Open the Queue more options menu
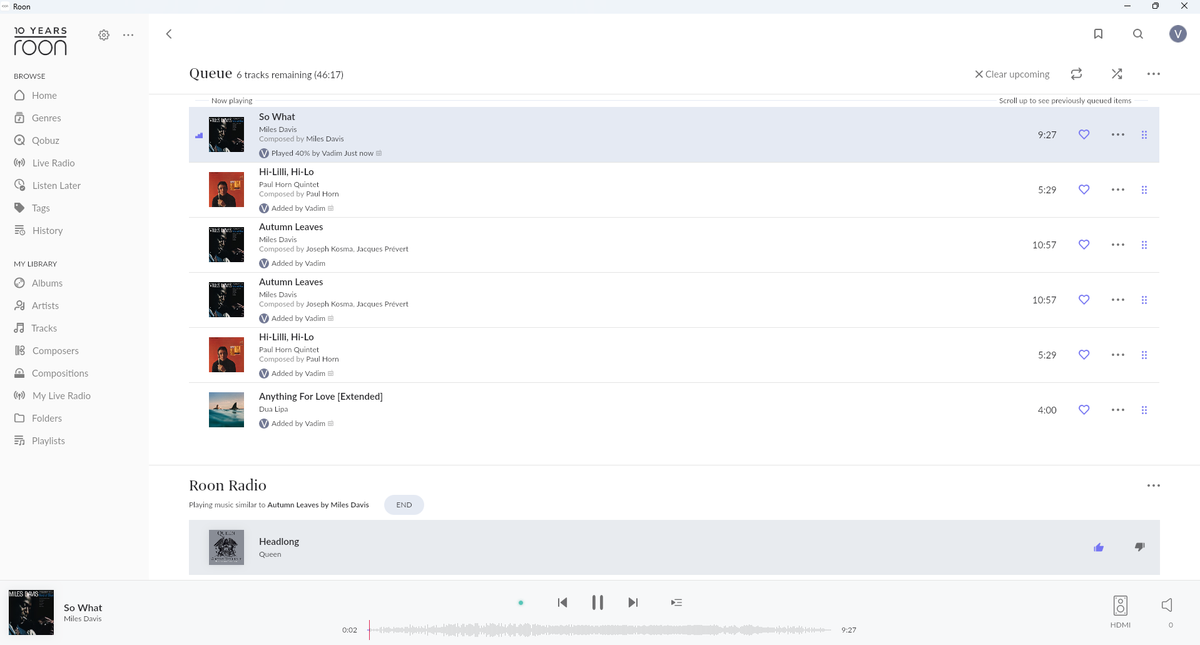 pos(1153,74)
